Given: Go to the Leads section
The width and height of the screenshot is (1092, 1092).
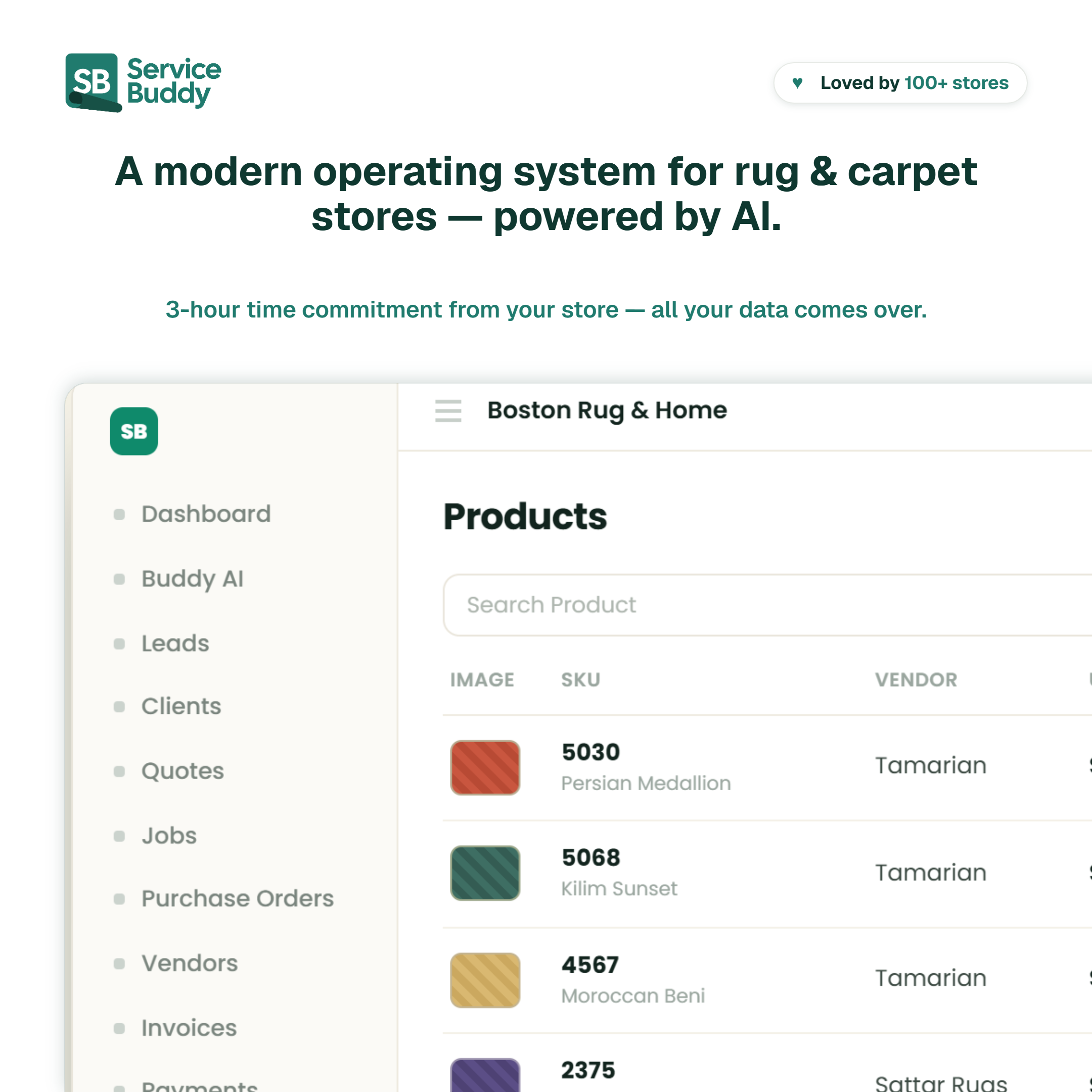Looking at the screenshot, I should [x=175, y=644].
